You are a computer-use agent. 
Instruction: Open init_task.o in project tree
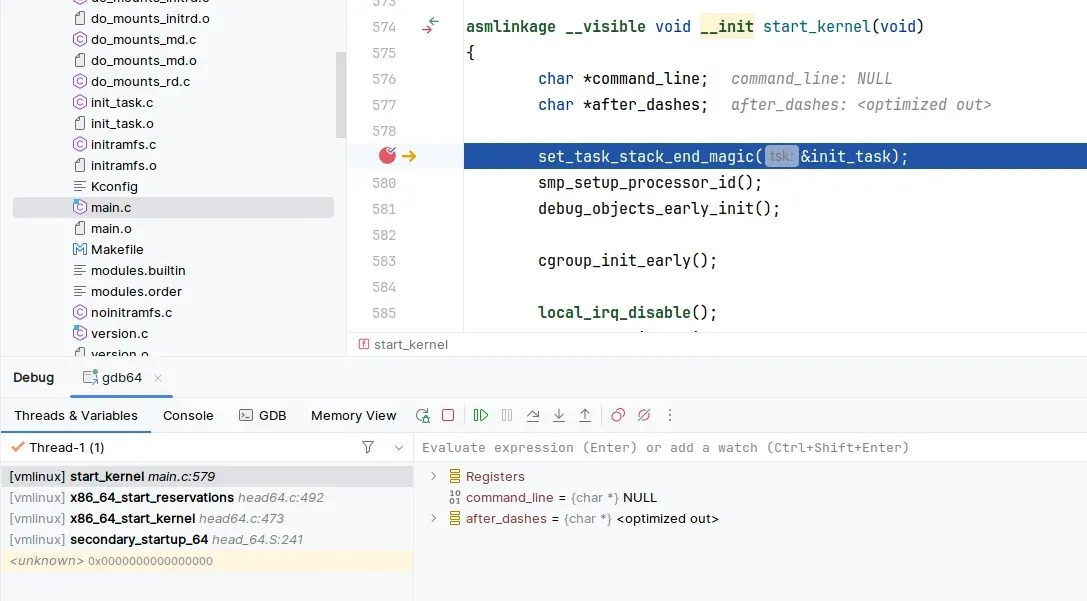[x=122, y=123]
